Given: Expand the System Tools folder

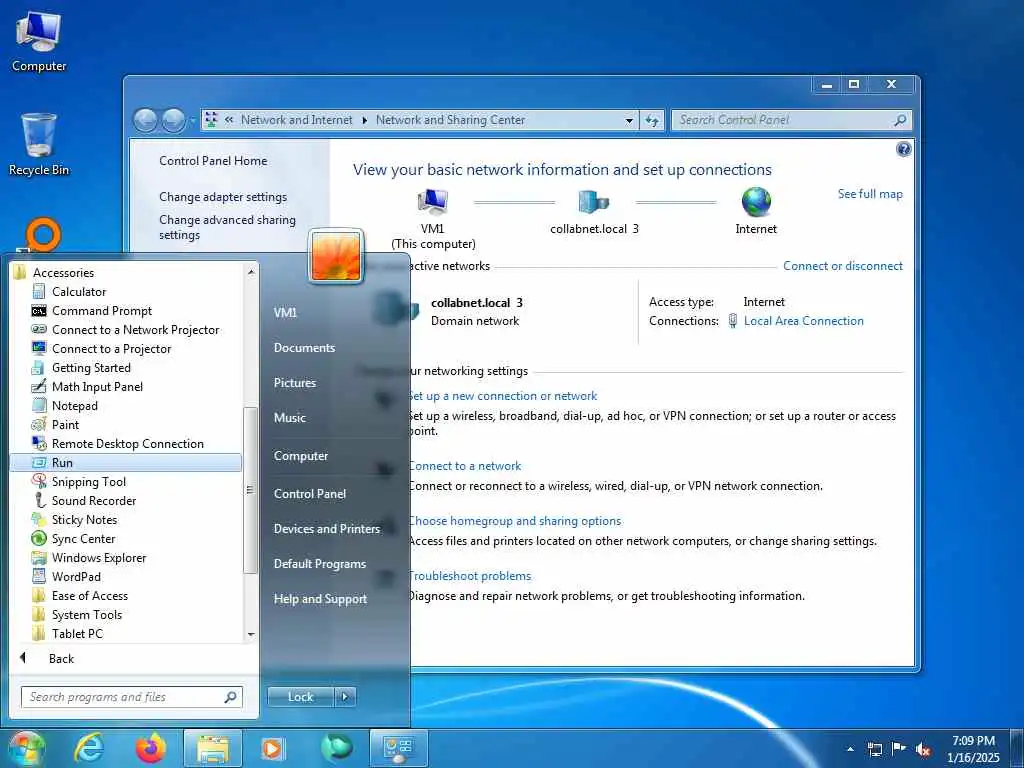Looking at the screenshot, I should [x=86, y=615].
